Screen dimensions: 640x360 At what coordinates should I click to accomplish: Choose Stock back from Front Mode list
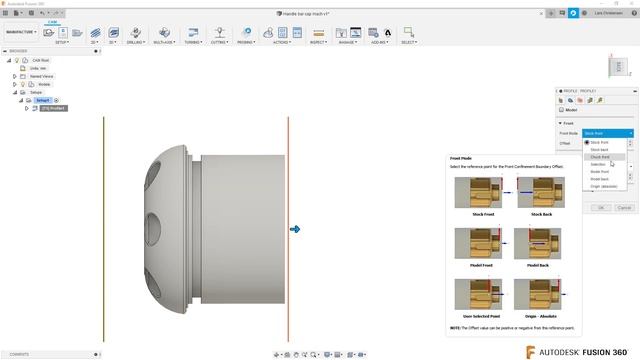(599, 150)
